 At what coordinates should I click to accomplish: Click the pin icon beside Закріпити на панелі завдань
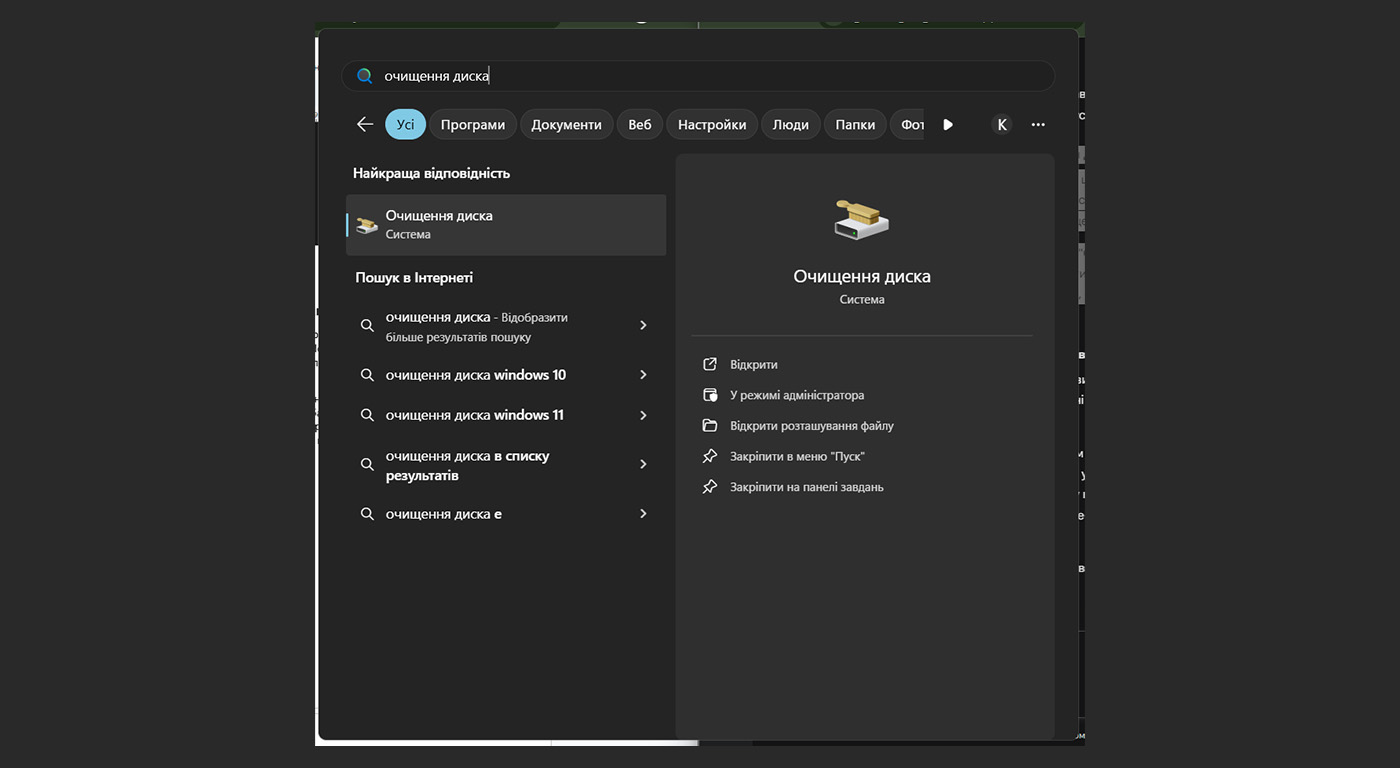click(x=710, y=487)
